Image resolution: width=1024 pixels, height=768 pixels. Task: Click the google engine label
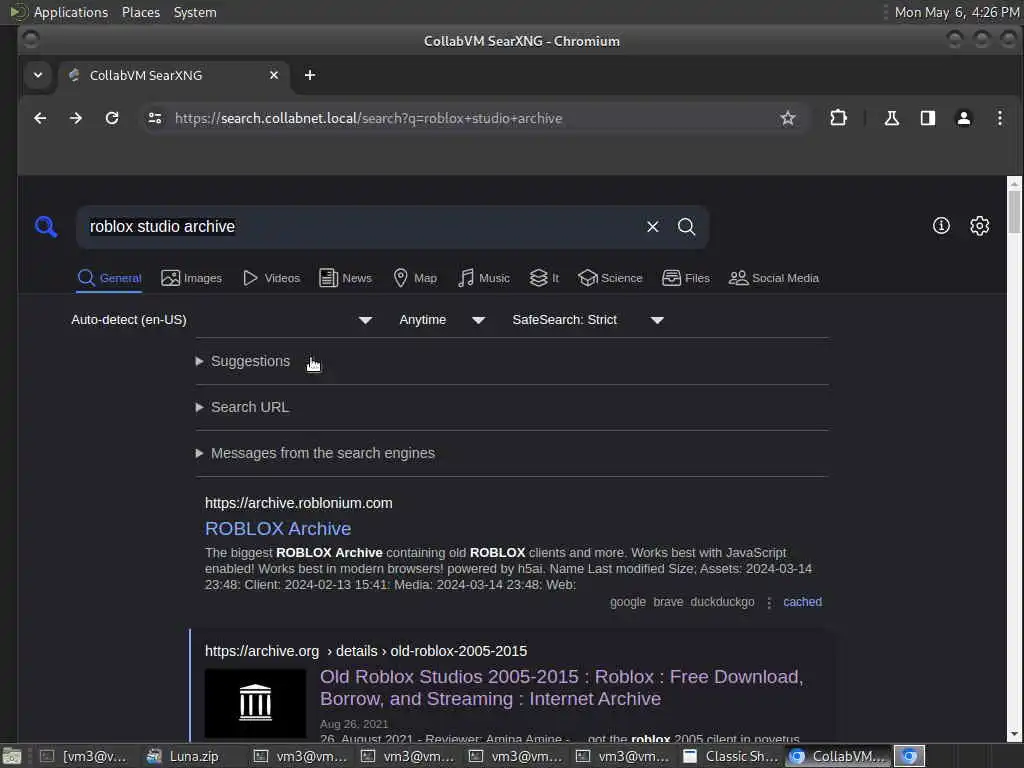point(628,602)
